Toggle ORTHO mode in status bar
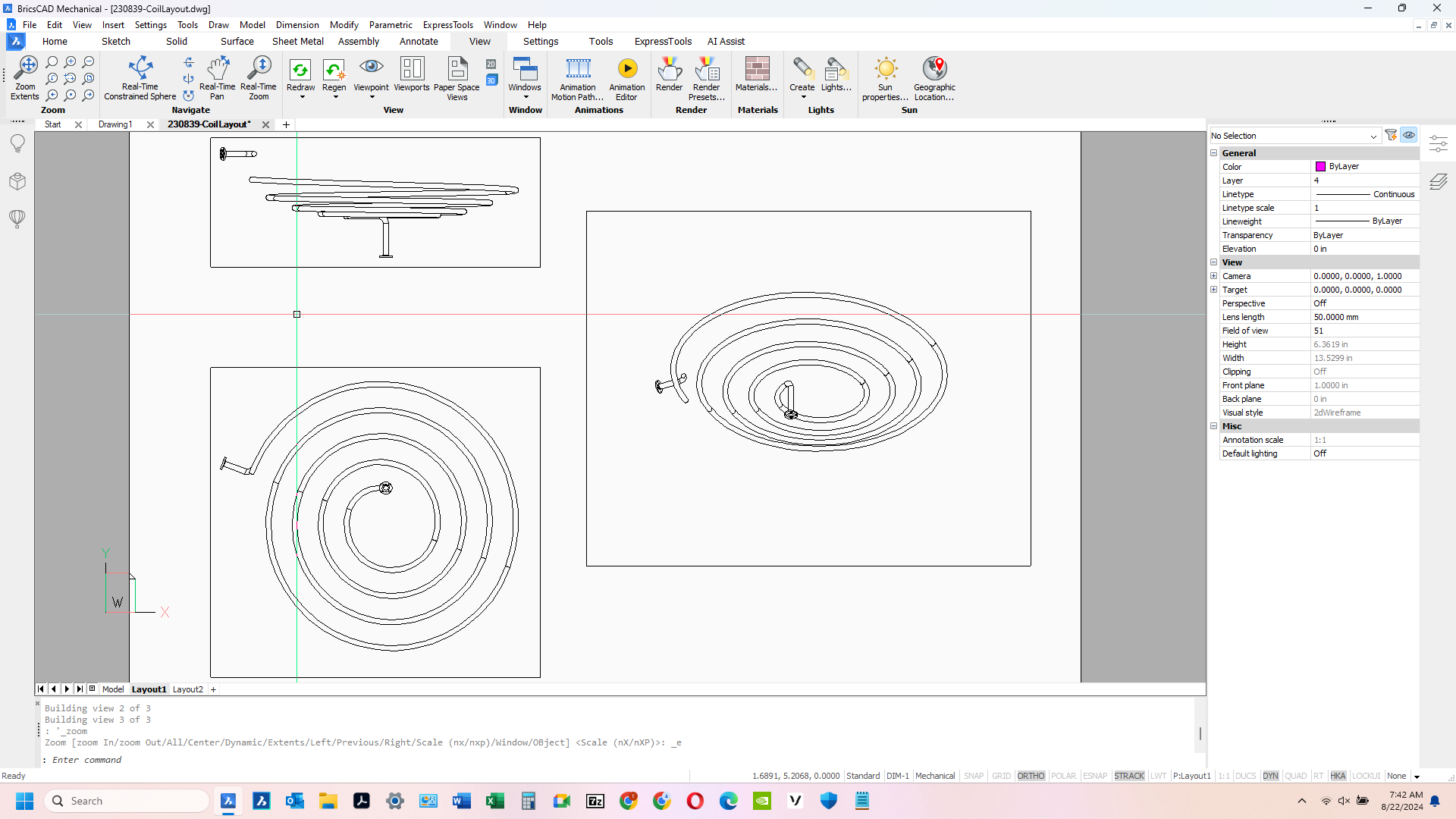The image size is (1456, 819). coord(1031,775)
